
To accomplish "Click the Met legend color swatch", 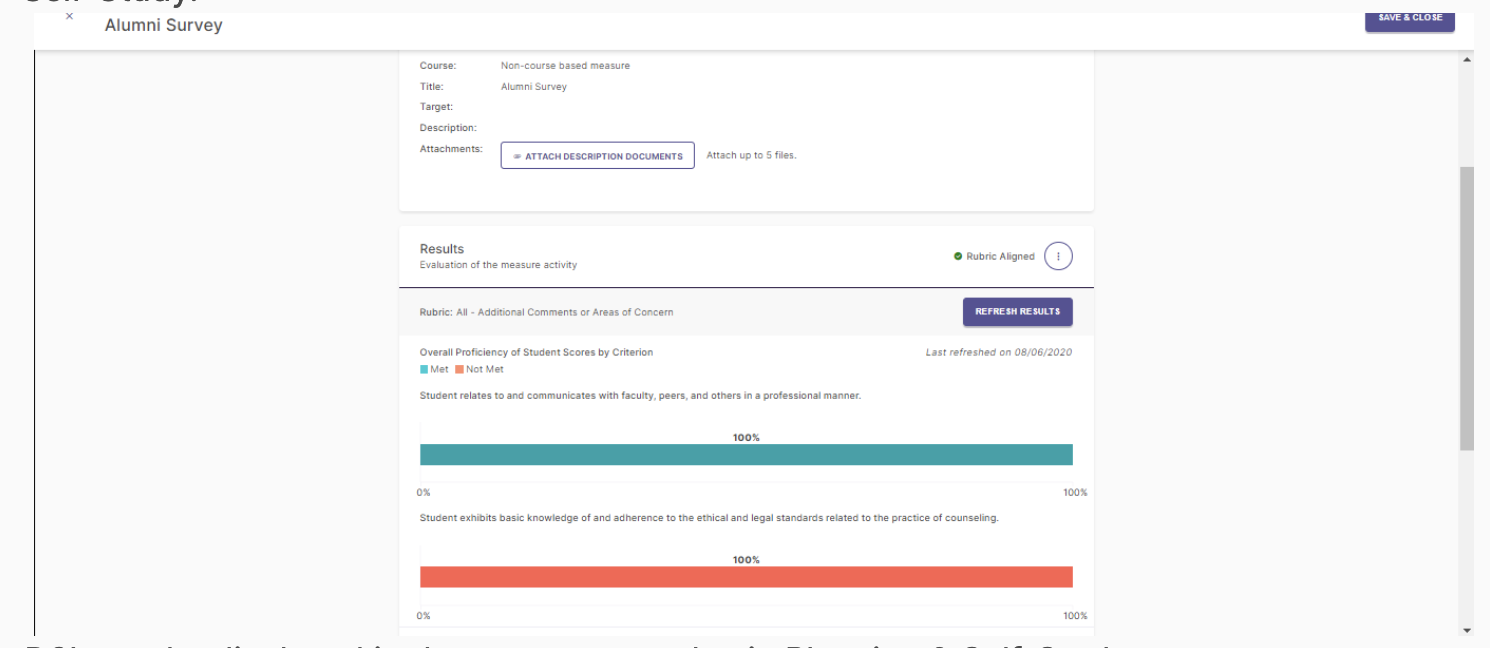I will pos(424,370).
